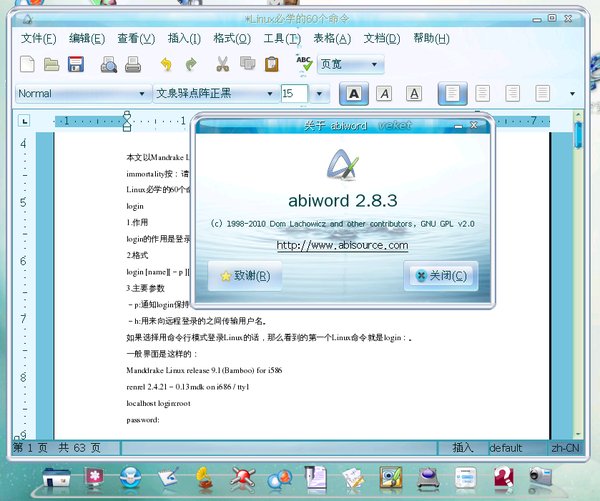This screenshot has height=501, width=600.
Task: Open the document pages dock icon
Action: coord(316,477)
